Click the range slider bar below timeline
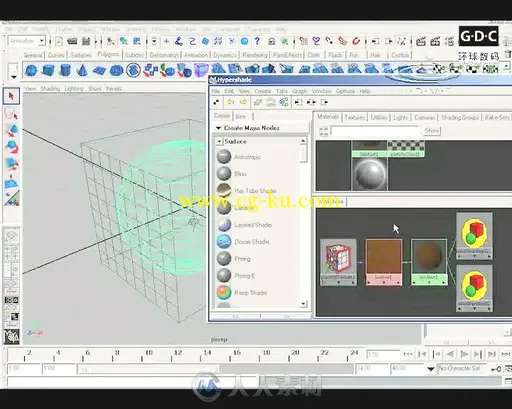This screenshot has height=409, width=512. [x=148, y=369]
